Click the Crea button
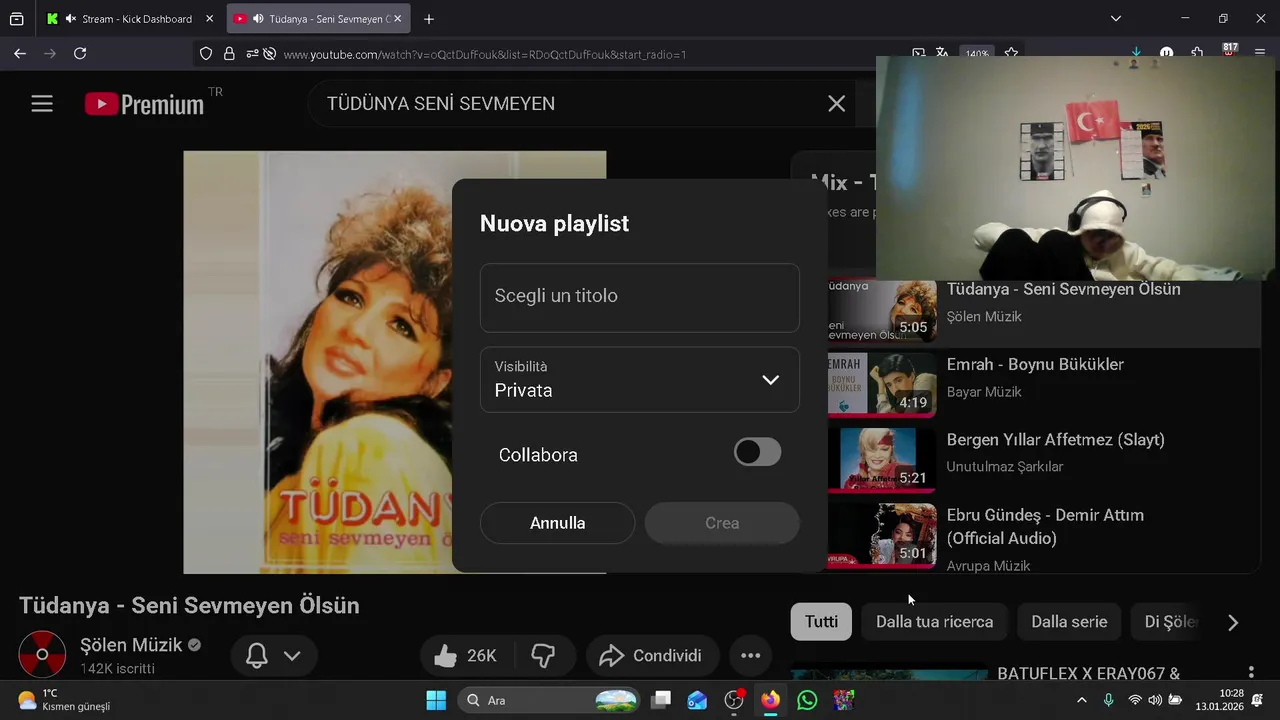Screen dimensions: 1280x720 (722, 523)
